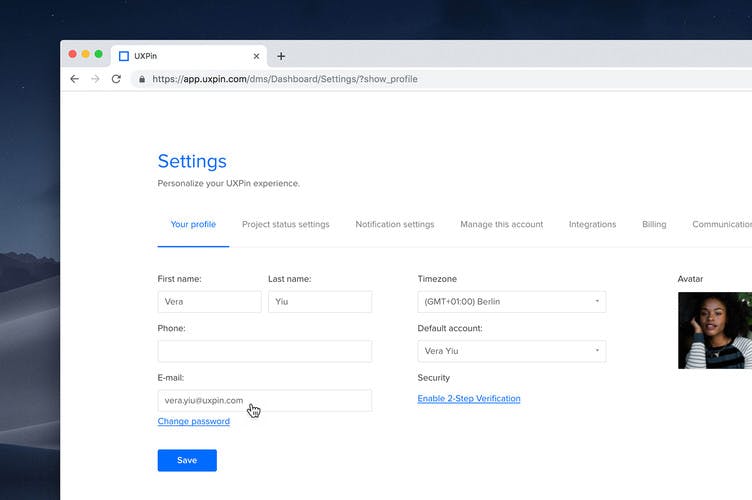
Task: Click the UXPin tab favicon
Action: [124, 56]
